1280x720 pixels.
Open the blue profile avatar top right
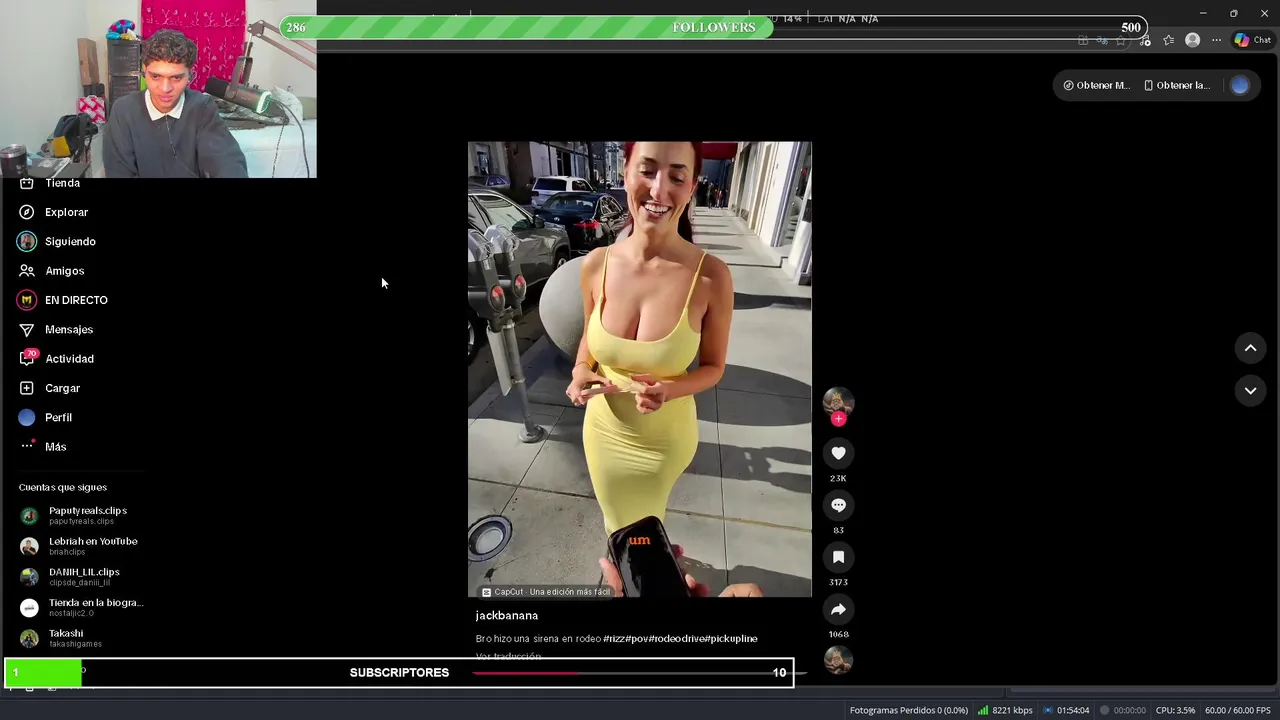tap(1240, 85)
